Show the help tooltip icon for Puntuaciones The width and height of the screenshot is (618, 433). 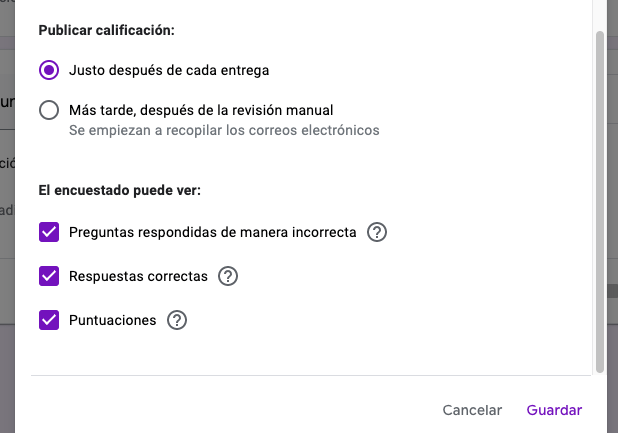tap(177, 321)
